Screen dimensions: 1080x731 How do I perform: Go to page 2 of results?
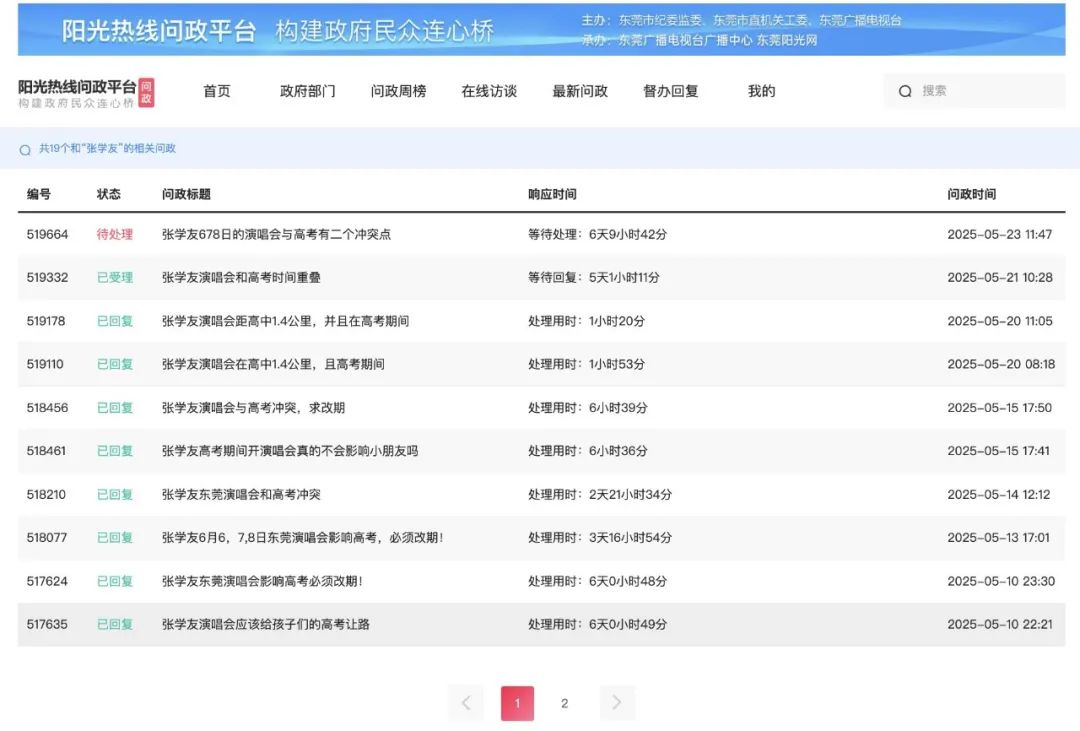(x=565, y=702)
